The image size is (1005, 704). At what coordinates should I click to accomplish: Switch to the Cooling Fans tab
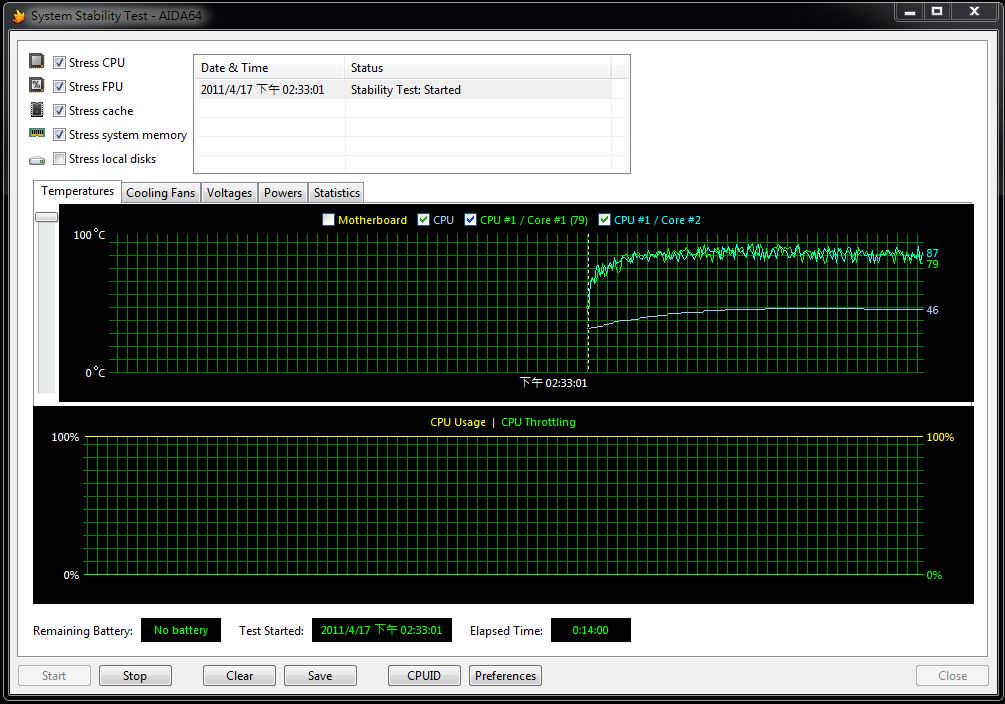pyautogui.click(x=160, y=193)
